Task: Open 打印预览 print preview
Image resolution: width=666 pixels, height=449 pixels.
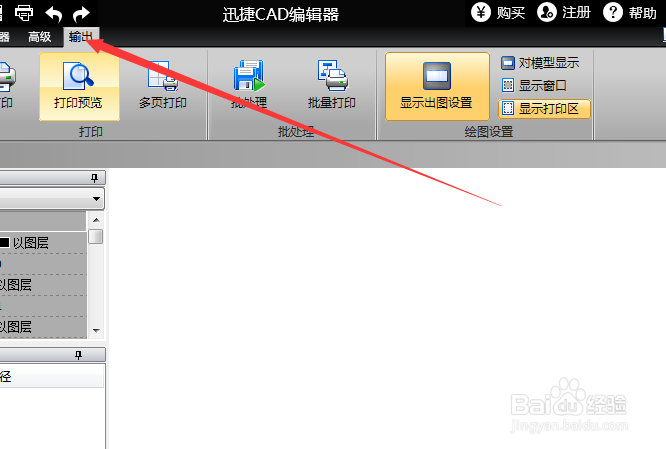Action: pyautogui.click(x=79, y=87)
